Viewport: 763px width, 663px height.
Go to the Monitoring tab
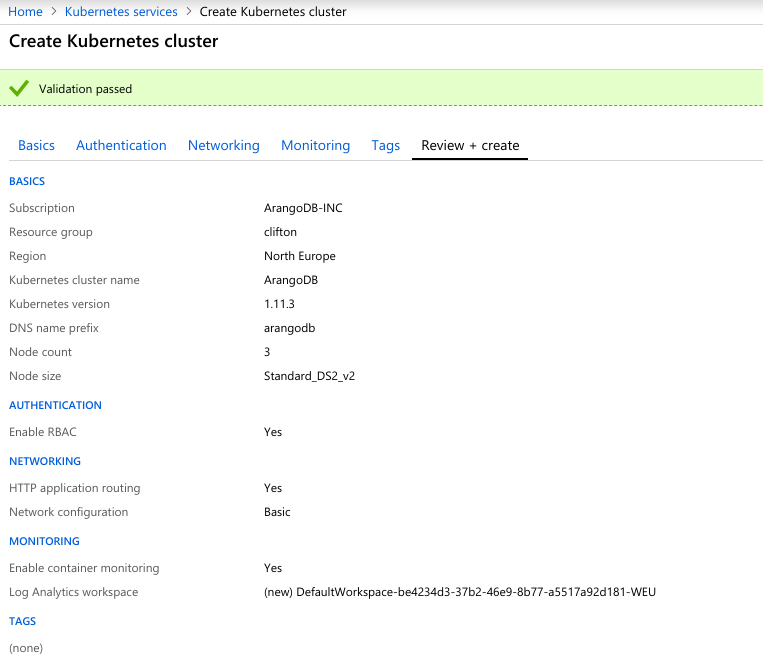click(x=315, y=145)
